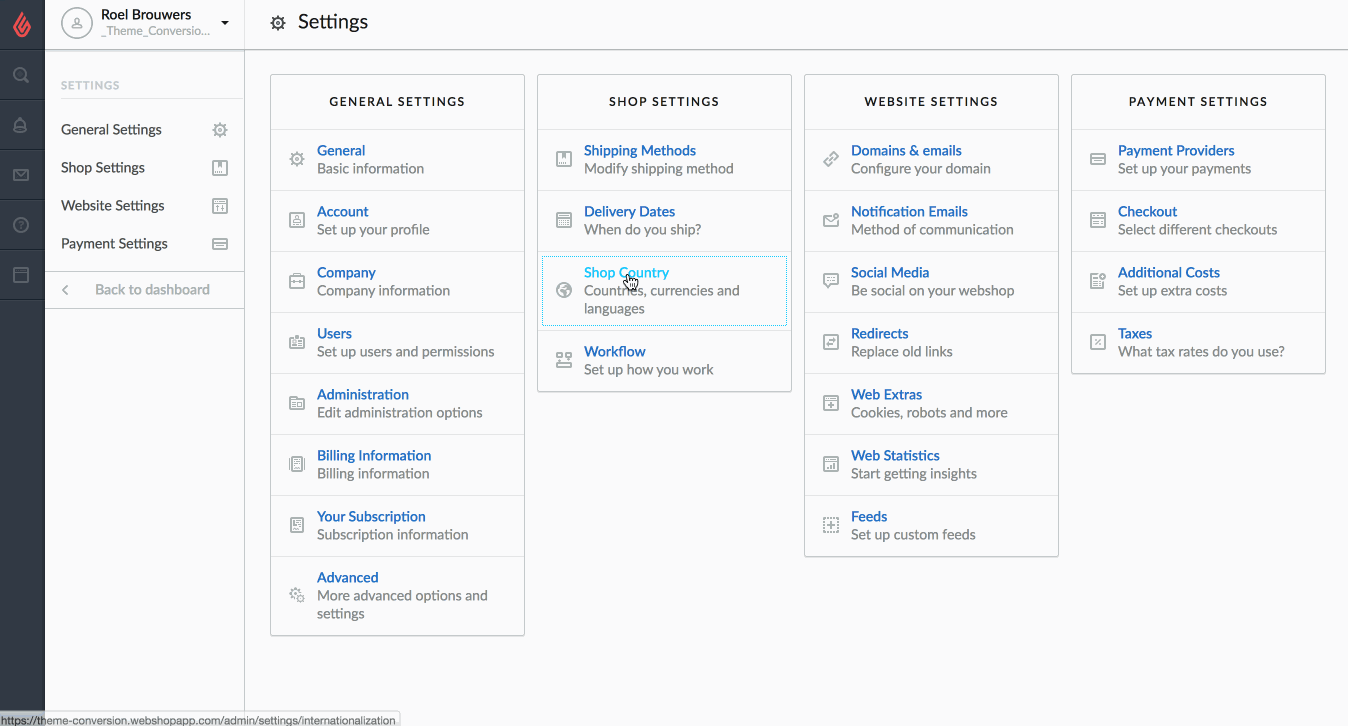The width and height of the screenshot is (1348, 726).
Task: Click the chain link icon next to Domains
Action: [831, 159]
